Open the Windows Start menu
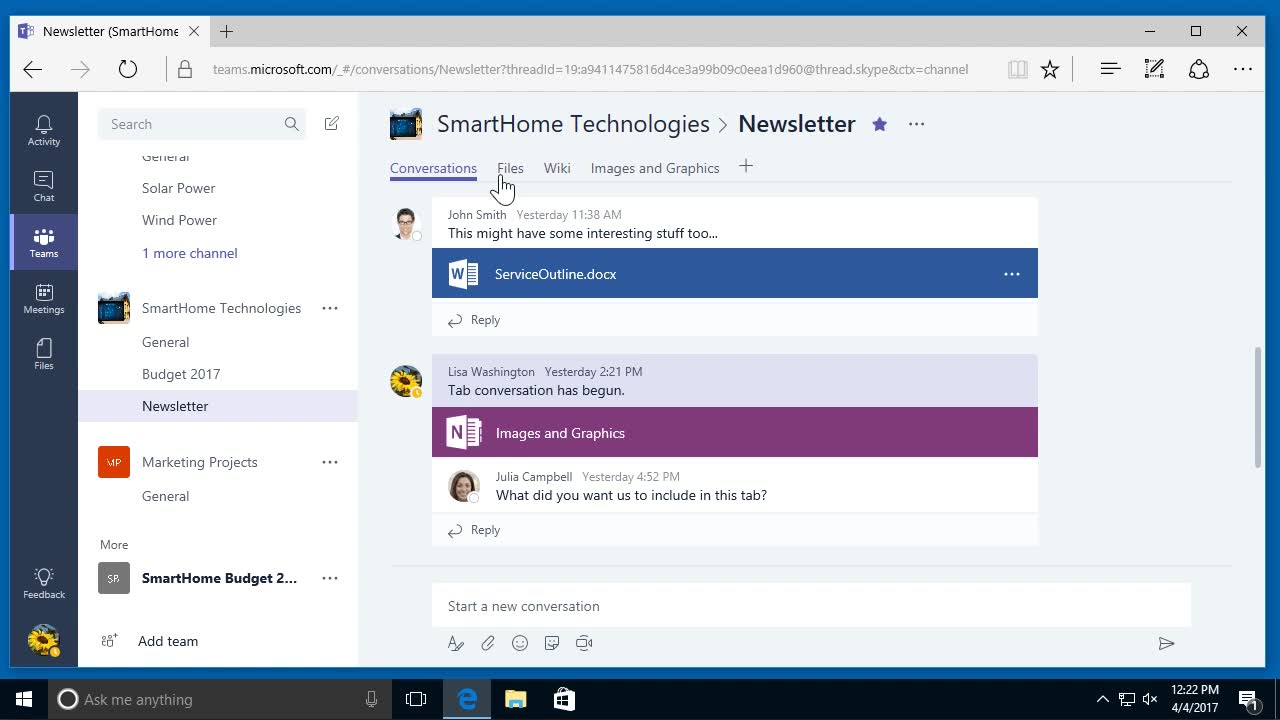Image resolution: width=1280 pixels, height=720 pixels. tap(24, 699)
